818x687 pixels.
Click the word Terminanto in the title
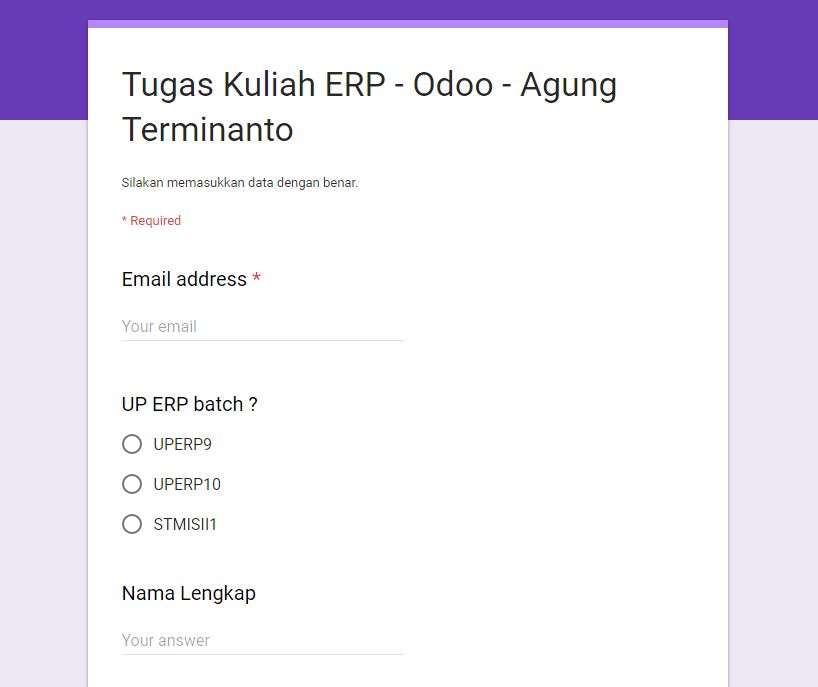tap(208, 130)
